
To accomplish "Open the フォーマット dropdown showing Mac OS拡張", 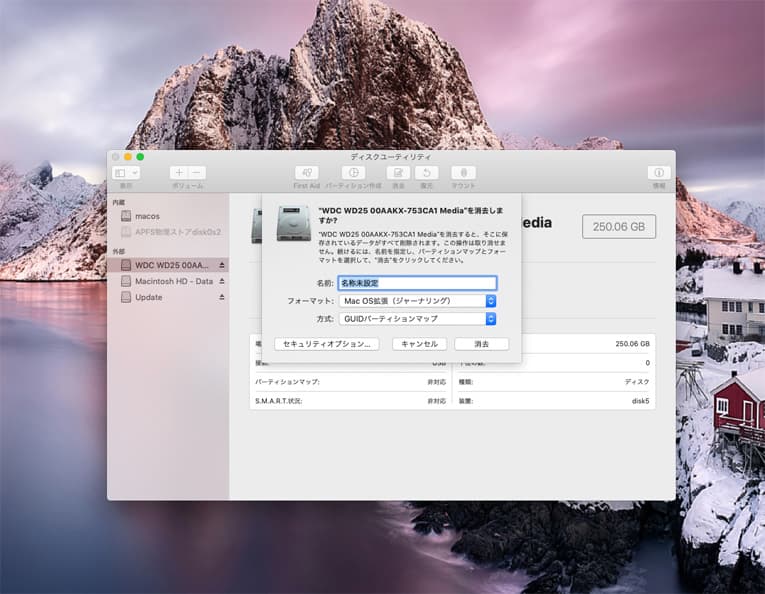I will tap(417, 301).
